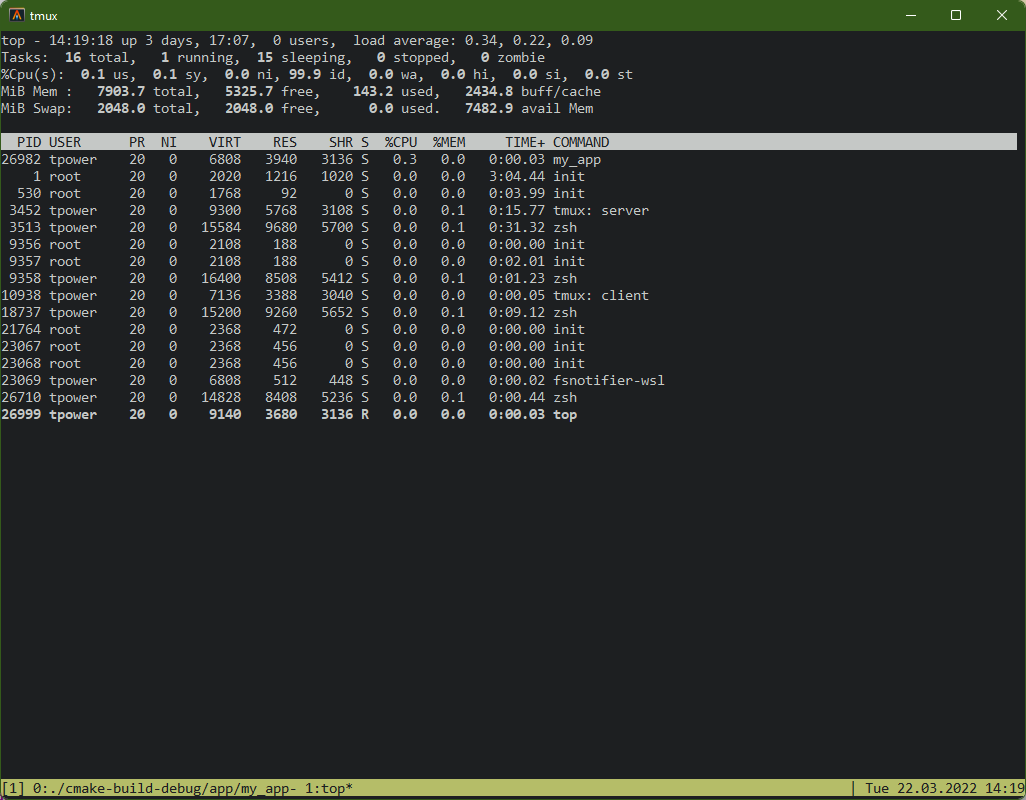This screenshot has height=800, width=1026.
Task: Sort processes by the %CPU column header
Action: (400, 141)
